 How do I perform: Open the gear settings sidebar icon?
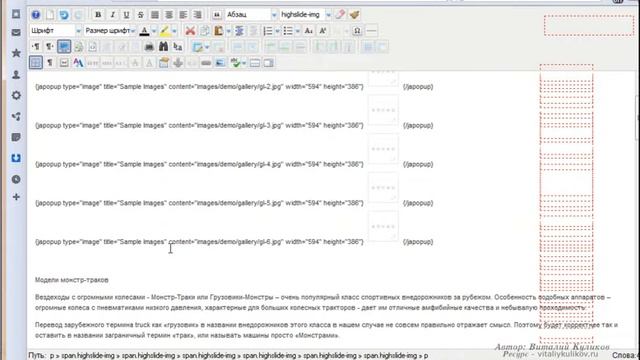[x=16, y=96]
